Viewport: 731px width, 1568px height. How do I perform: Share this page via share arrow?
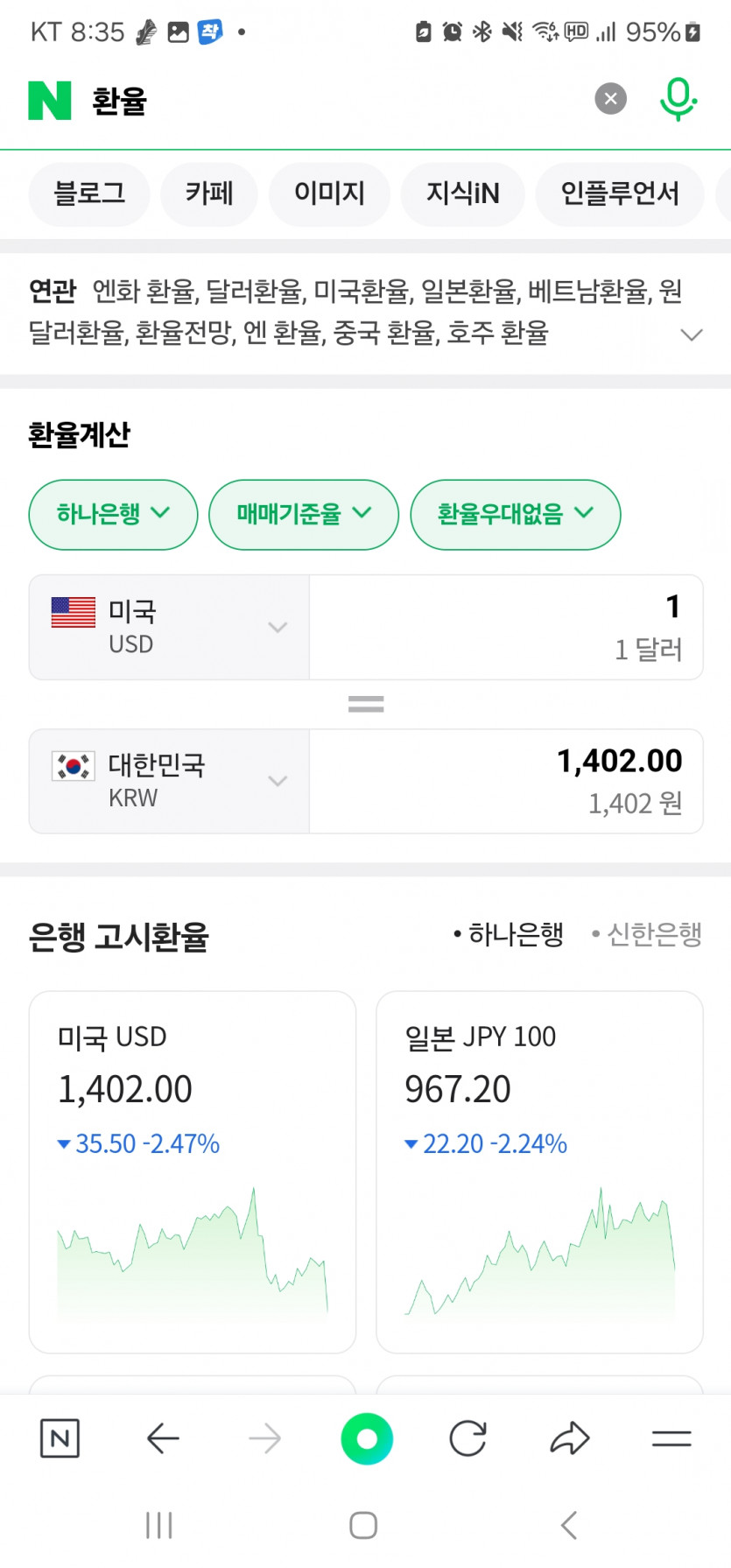coord(570,1438)
